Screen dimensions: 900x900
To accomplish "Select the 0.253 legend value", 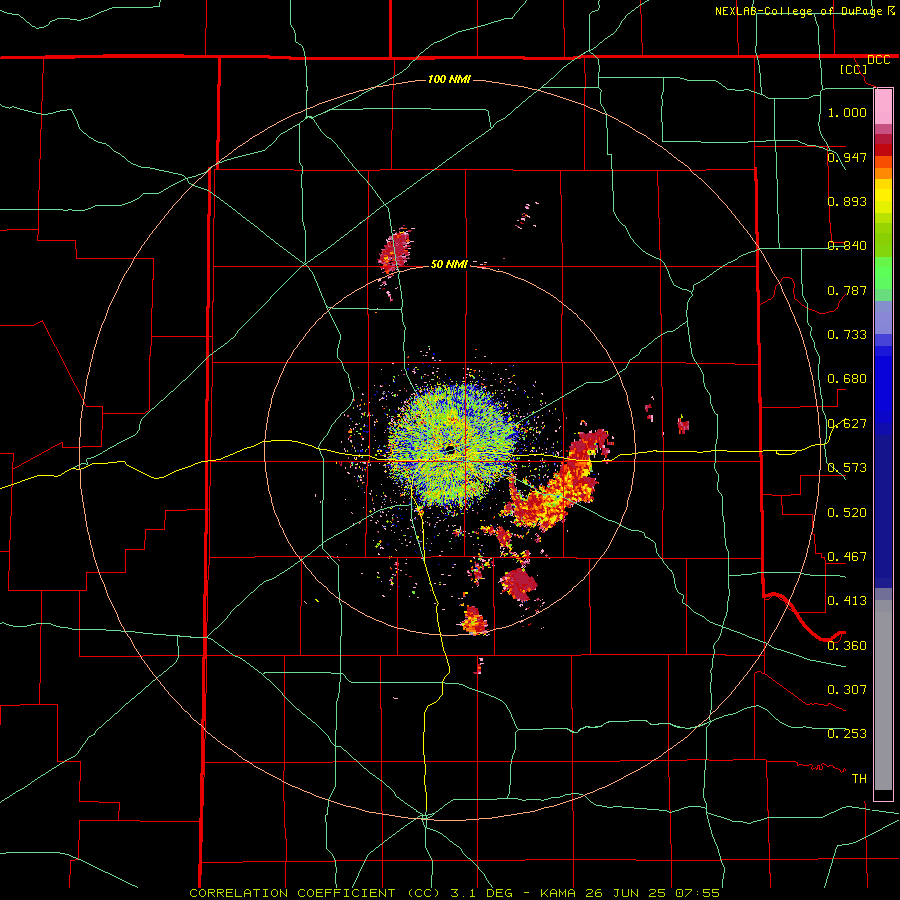I will pyautogui.click(x=847, y=734).
